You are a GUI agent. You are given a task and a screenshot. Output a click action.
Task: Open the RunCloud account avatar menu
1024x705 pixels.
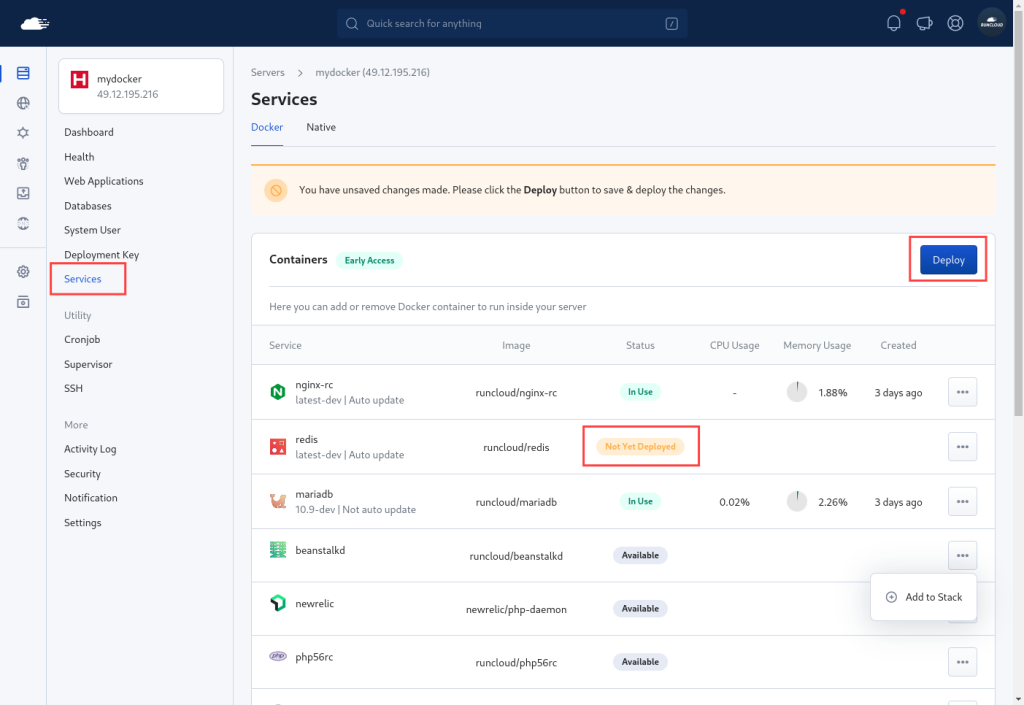click(991, 24)
